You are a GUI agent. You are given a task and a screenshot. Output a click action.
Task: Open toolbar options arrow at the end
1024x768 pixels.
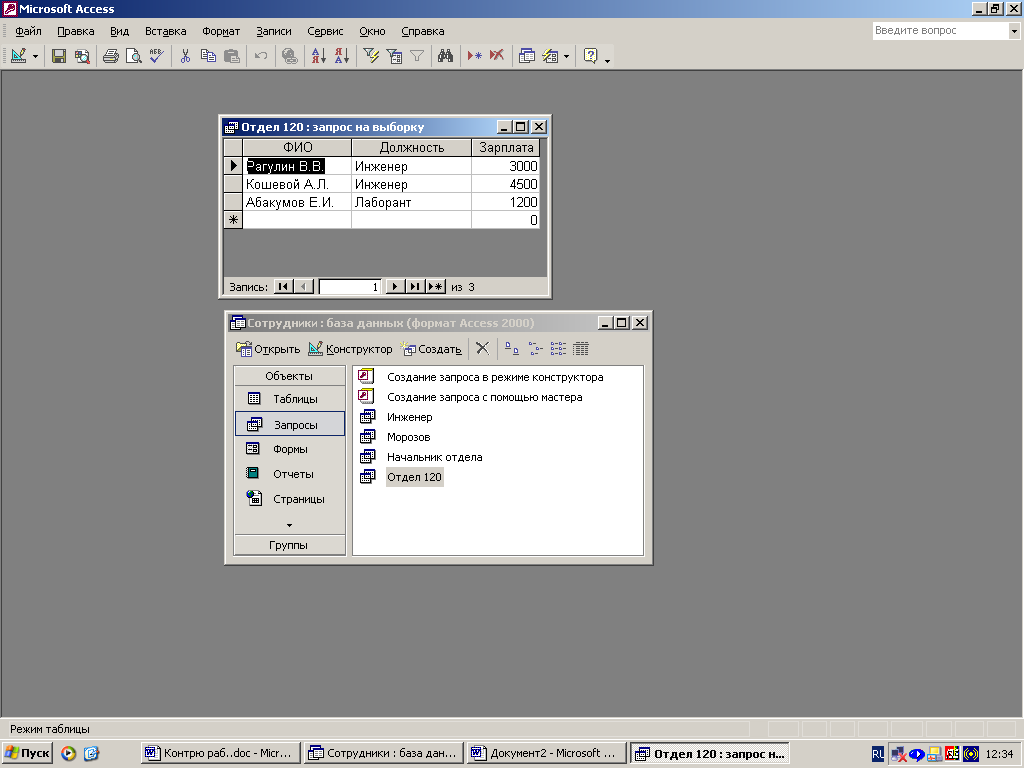pyautogui.click(x=607, y=61)
